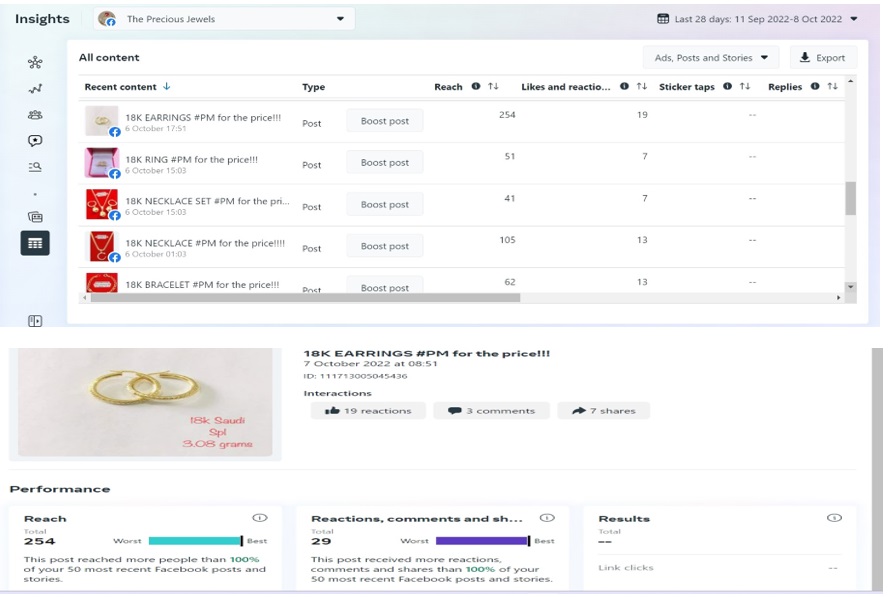Expand the Last 28 days date range picker

pyautogui.click(x=757, y=18)
